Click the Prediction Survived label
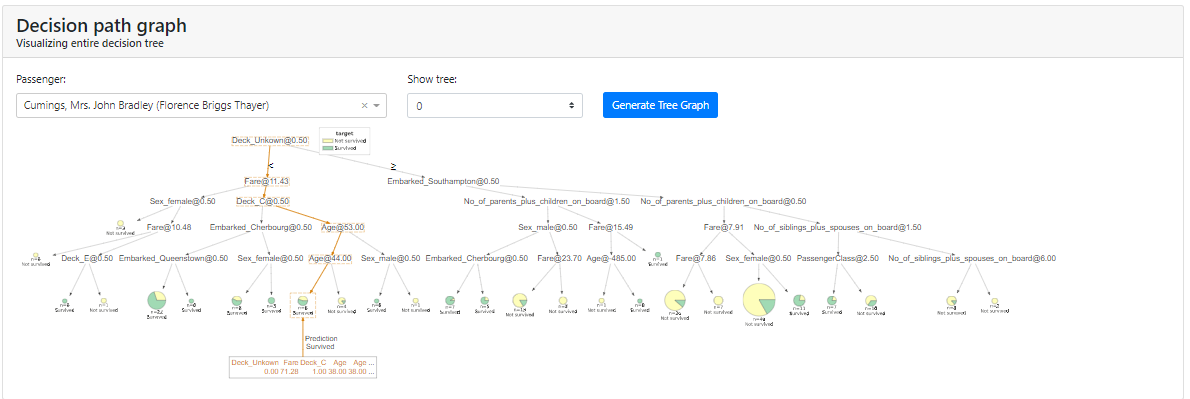Screen dimensions: 1190x399 pyautogui.click(x=320, y=342)
